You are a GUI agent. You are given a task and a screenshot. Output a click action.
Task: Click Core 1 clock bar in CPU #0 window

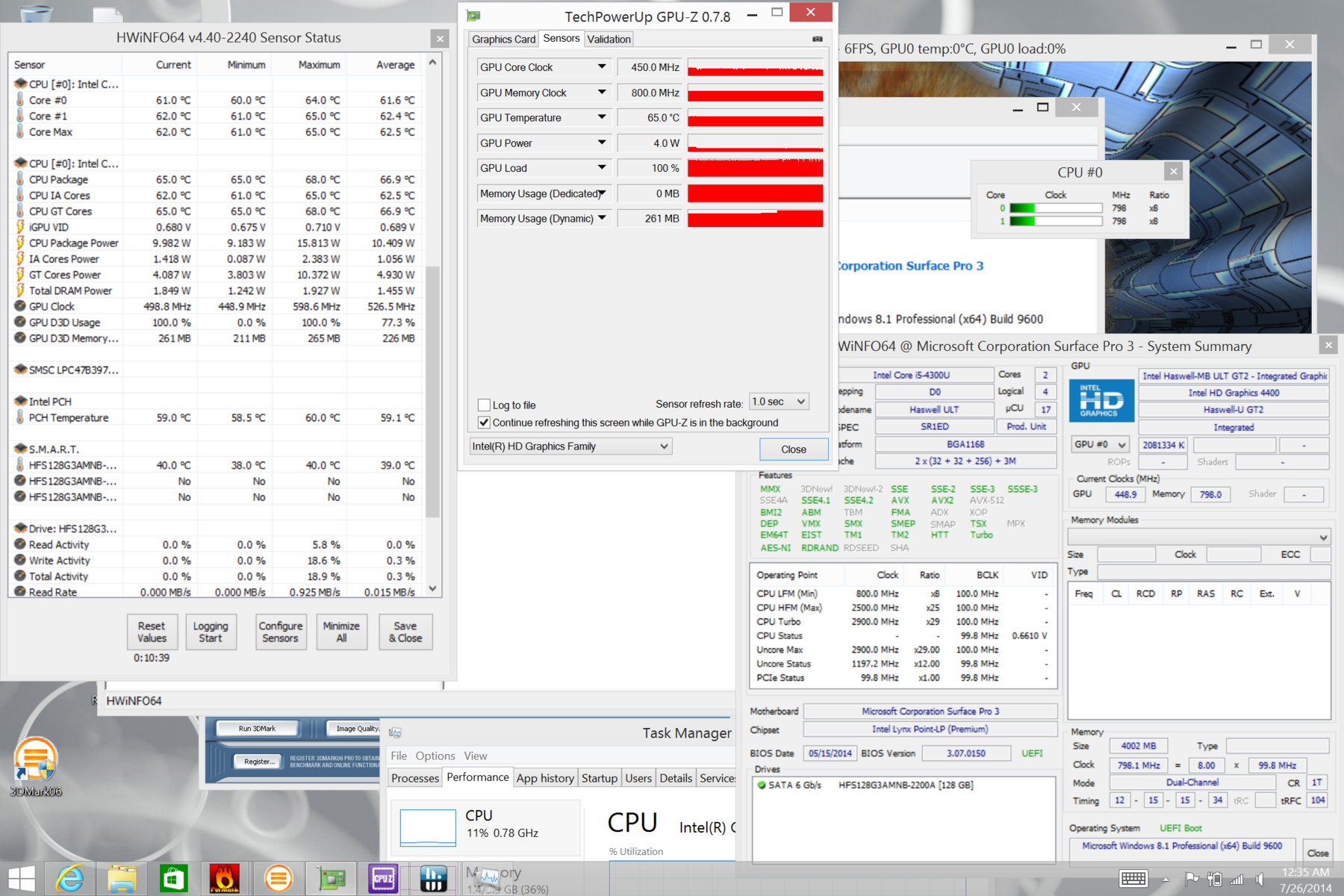[1056, 221]
